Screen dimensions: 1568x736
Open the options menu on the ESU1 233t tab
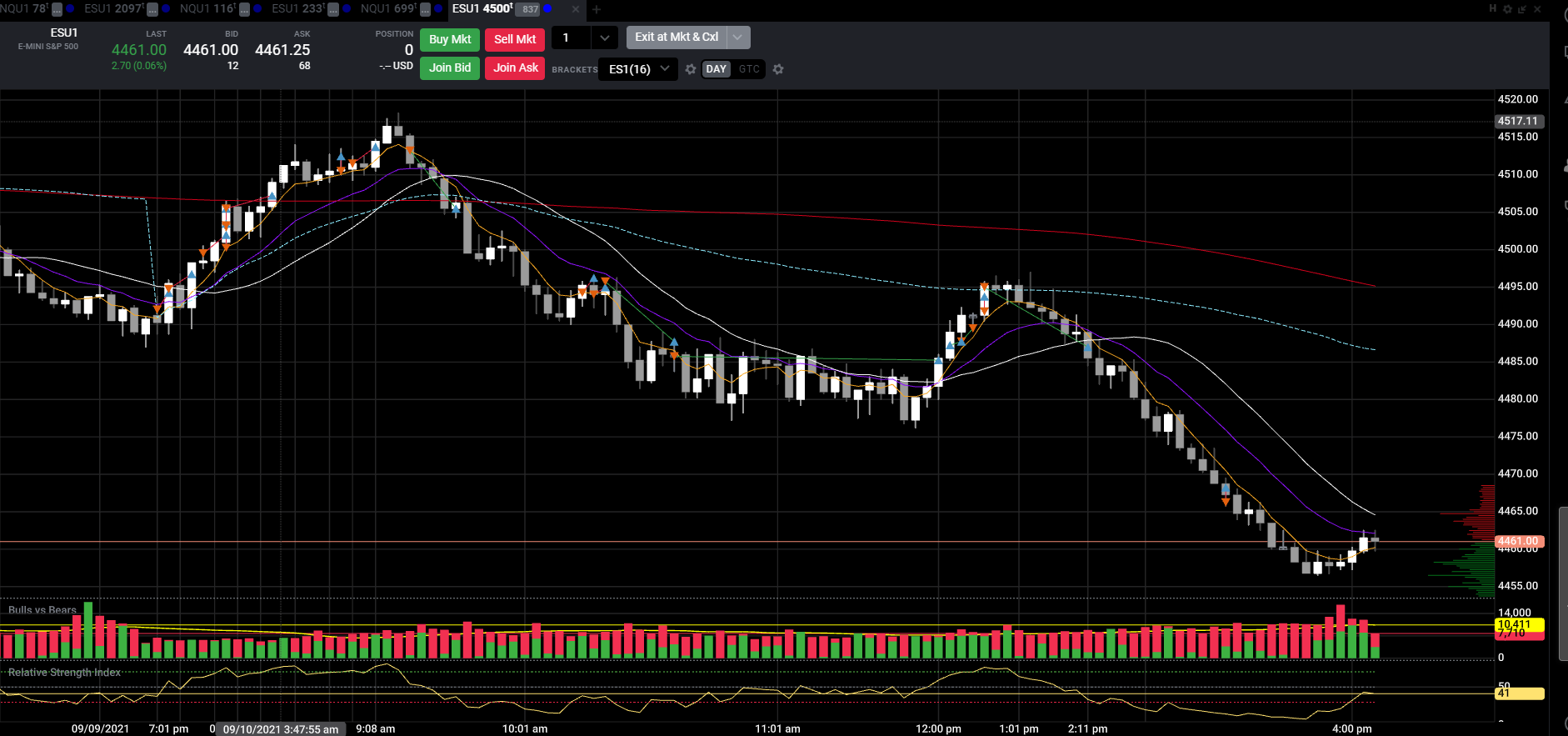(x=333, y=9)
